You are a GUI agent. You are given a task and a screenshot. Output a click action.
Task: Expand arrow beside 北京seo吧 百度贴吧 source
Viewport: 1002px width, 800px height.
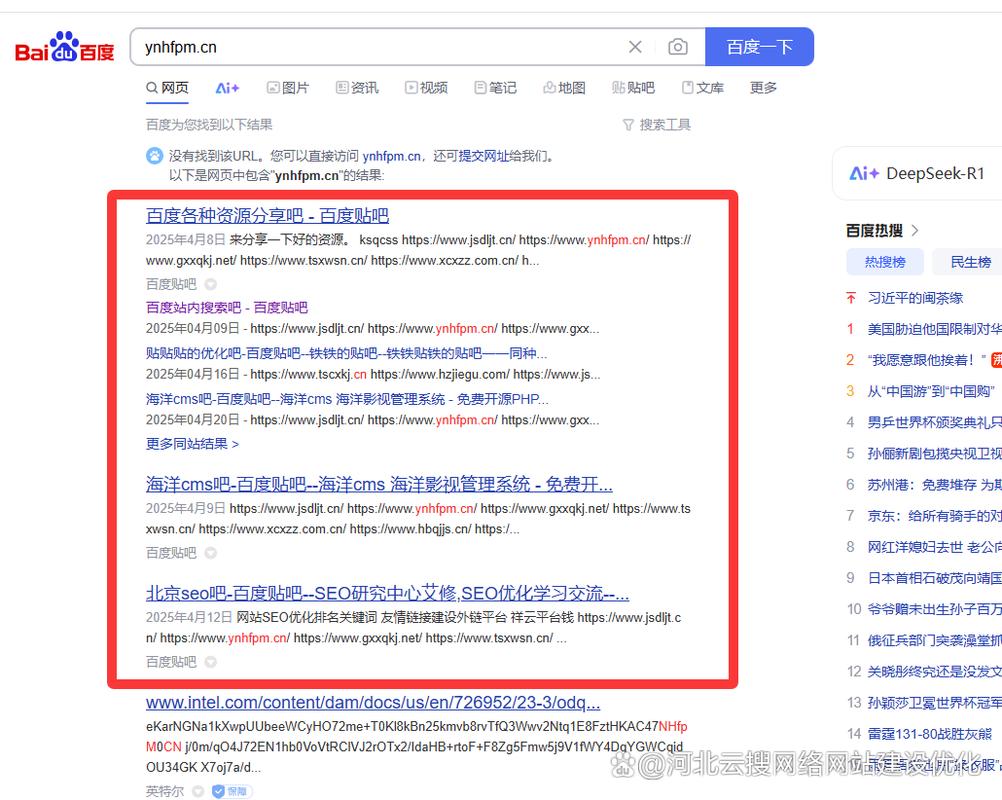click(210, 662)
